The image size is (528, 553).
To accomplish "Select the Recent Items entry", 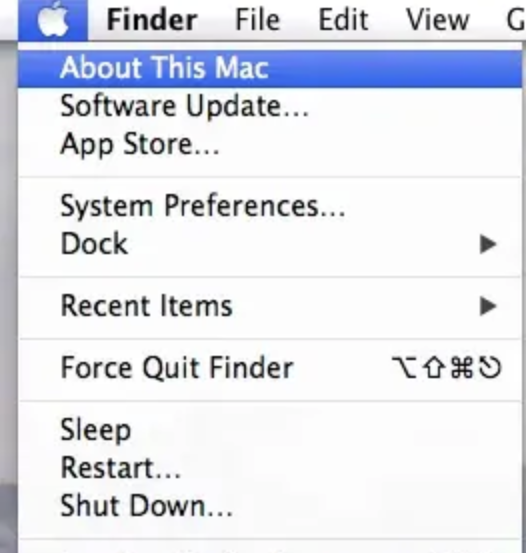I will coord(270,306).
